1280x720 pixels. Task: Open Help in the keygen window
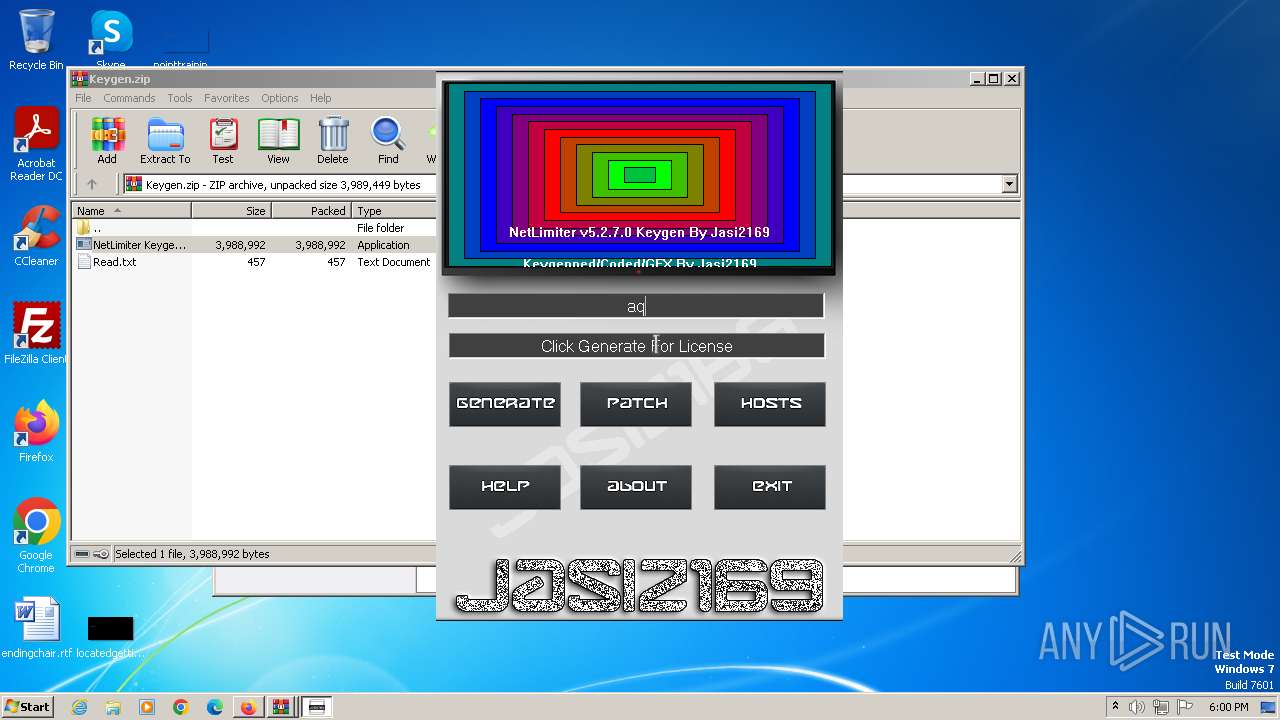pos(505,487)
